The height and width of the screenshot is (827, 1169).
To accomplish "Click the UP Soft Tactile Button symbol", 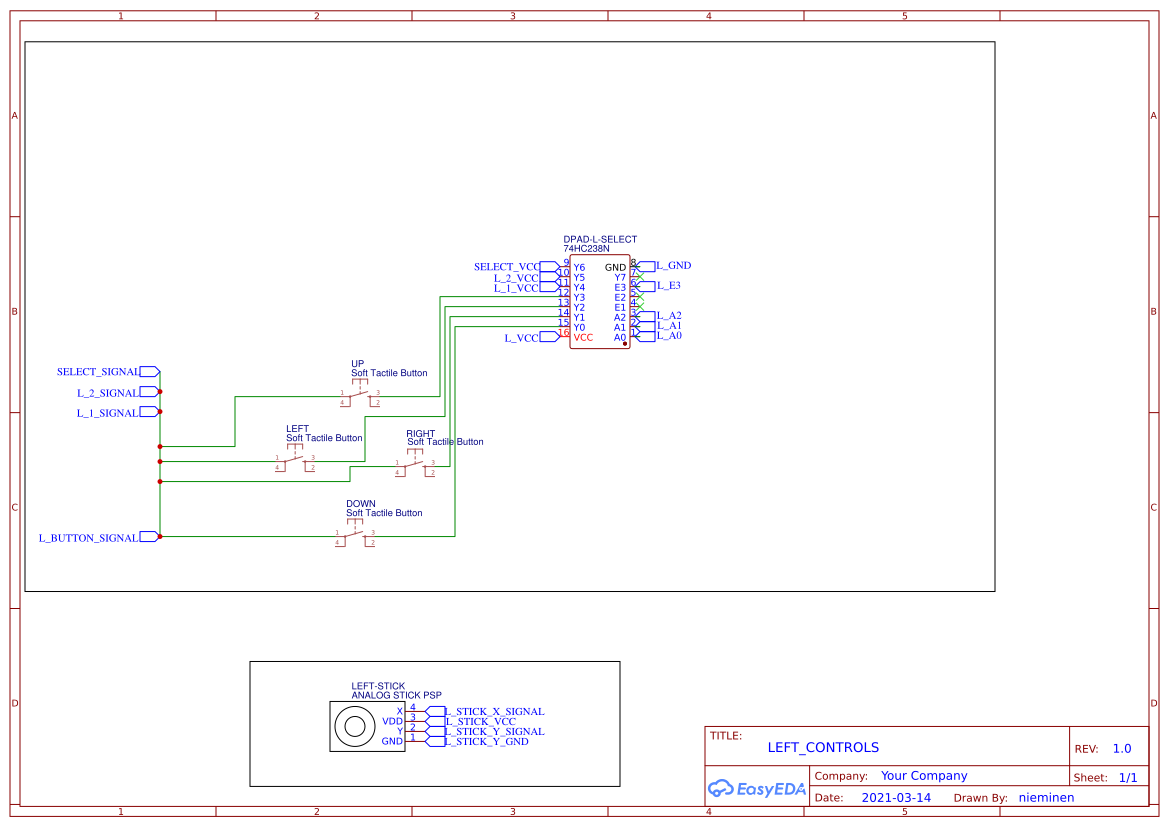I will pos(362,394).
